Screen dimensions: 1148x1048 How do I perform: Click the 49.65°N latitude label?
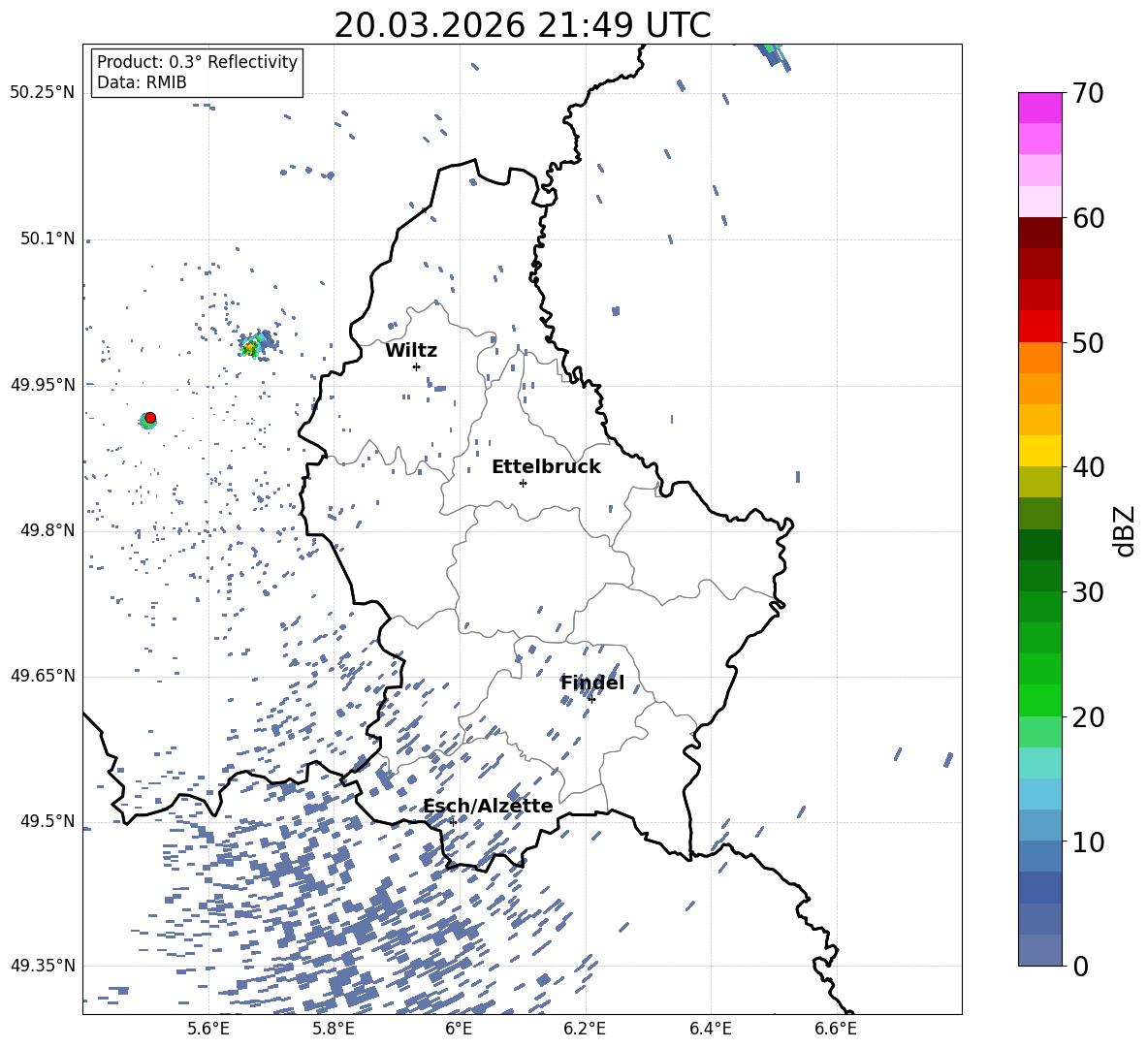tap(43, 676)
